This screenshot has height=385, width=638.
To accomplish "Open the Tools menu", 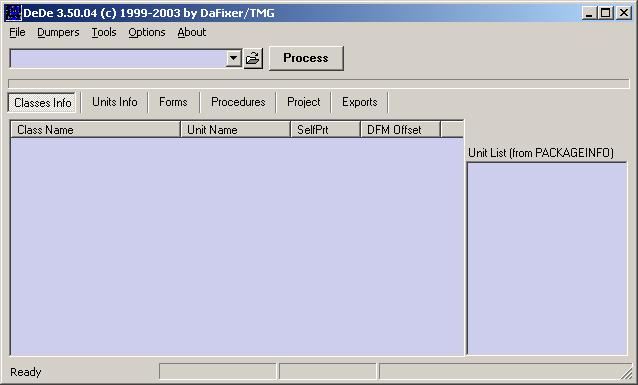I will tap(104, 32).
